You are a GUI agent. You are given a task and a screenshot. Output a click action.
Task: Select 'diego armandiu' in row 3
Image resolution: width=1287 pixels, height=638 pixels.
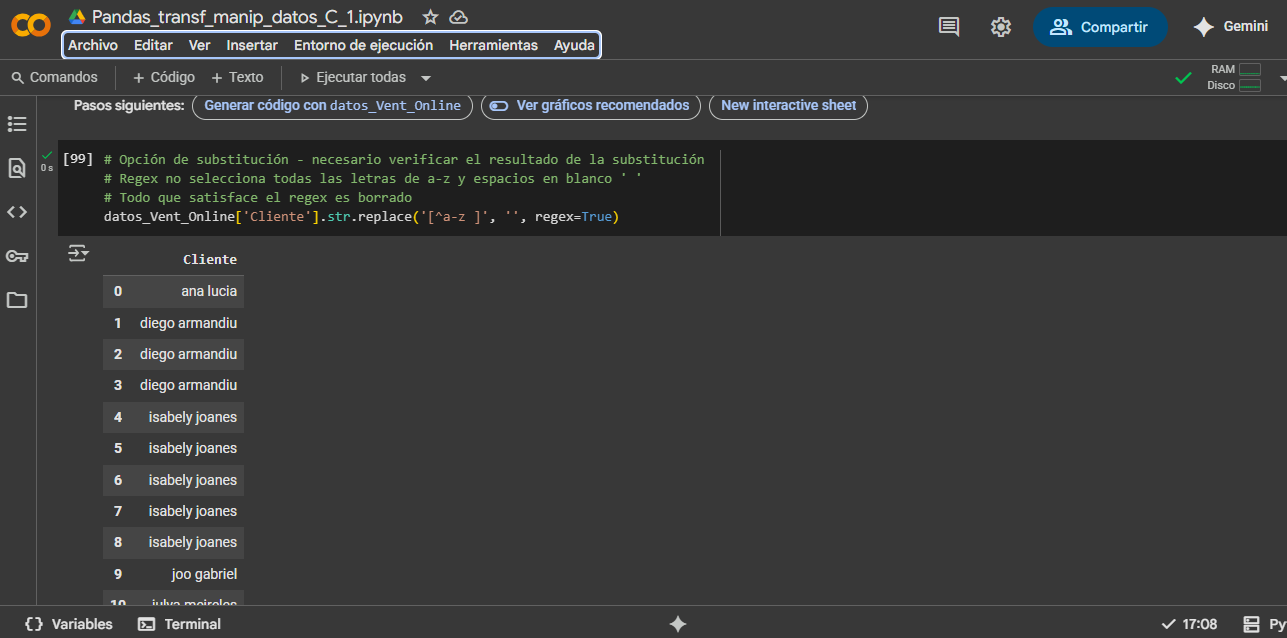pos(188,385)
